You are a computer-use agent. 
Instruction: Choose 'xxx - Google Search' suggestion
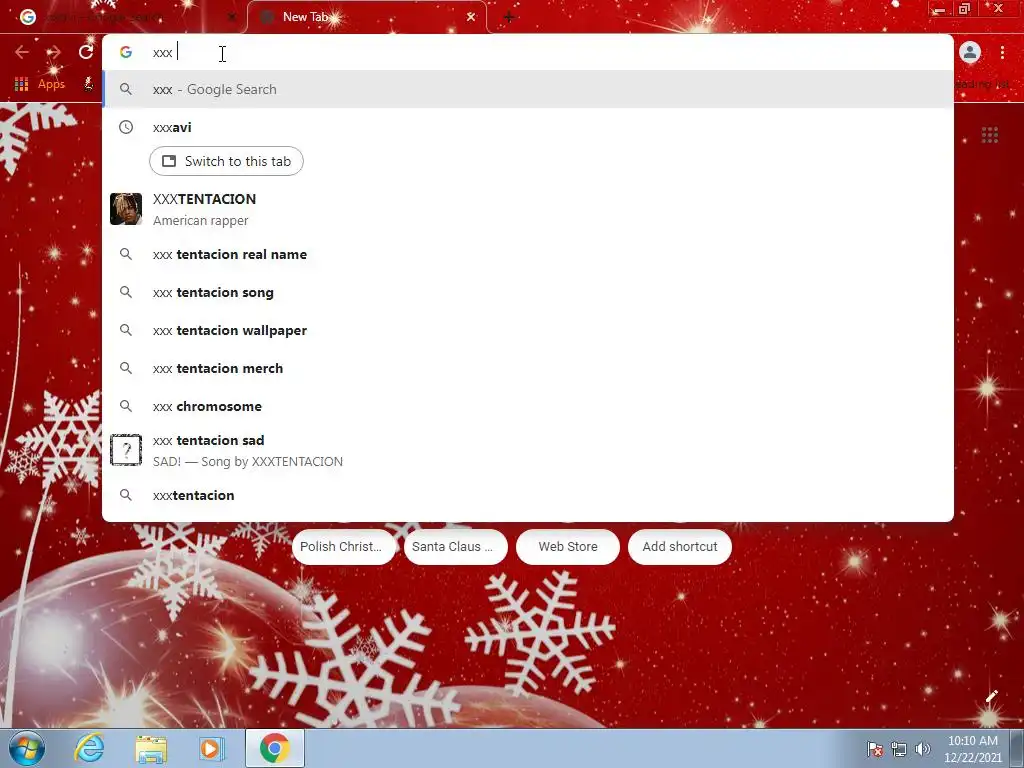(528, 89)
